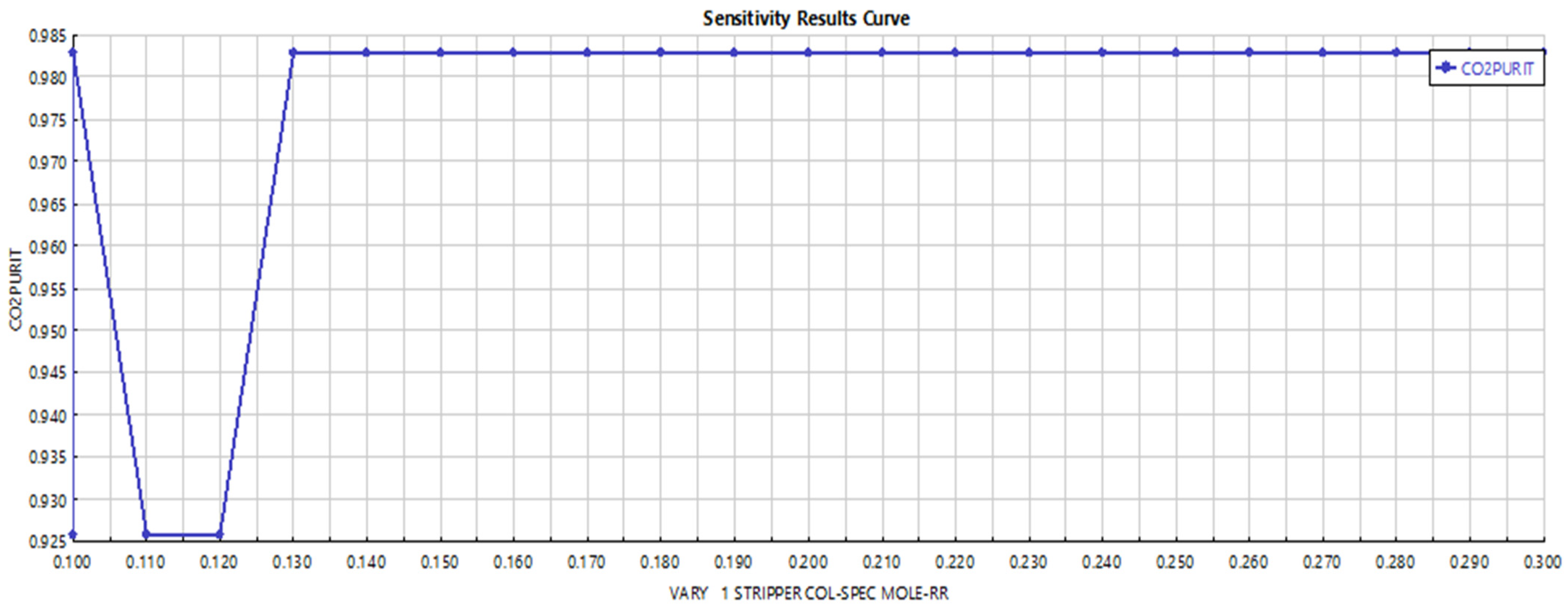
Task: Select the data point at 0.110 on curve
Action: click(x=146, y=535)
